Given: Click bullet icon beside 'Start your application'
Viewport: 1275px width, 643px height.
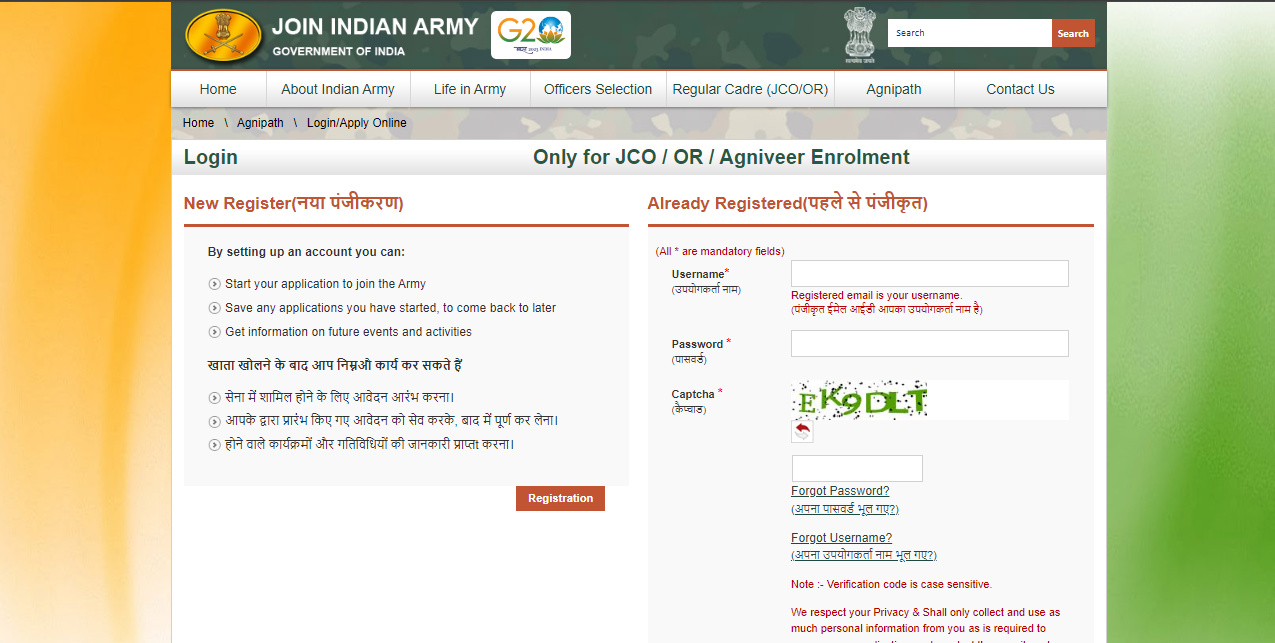Looking at the screenshot, I should point(214,284).
